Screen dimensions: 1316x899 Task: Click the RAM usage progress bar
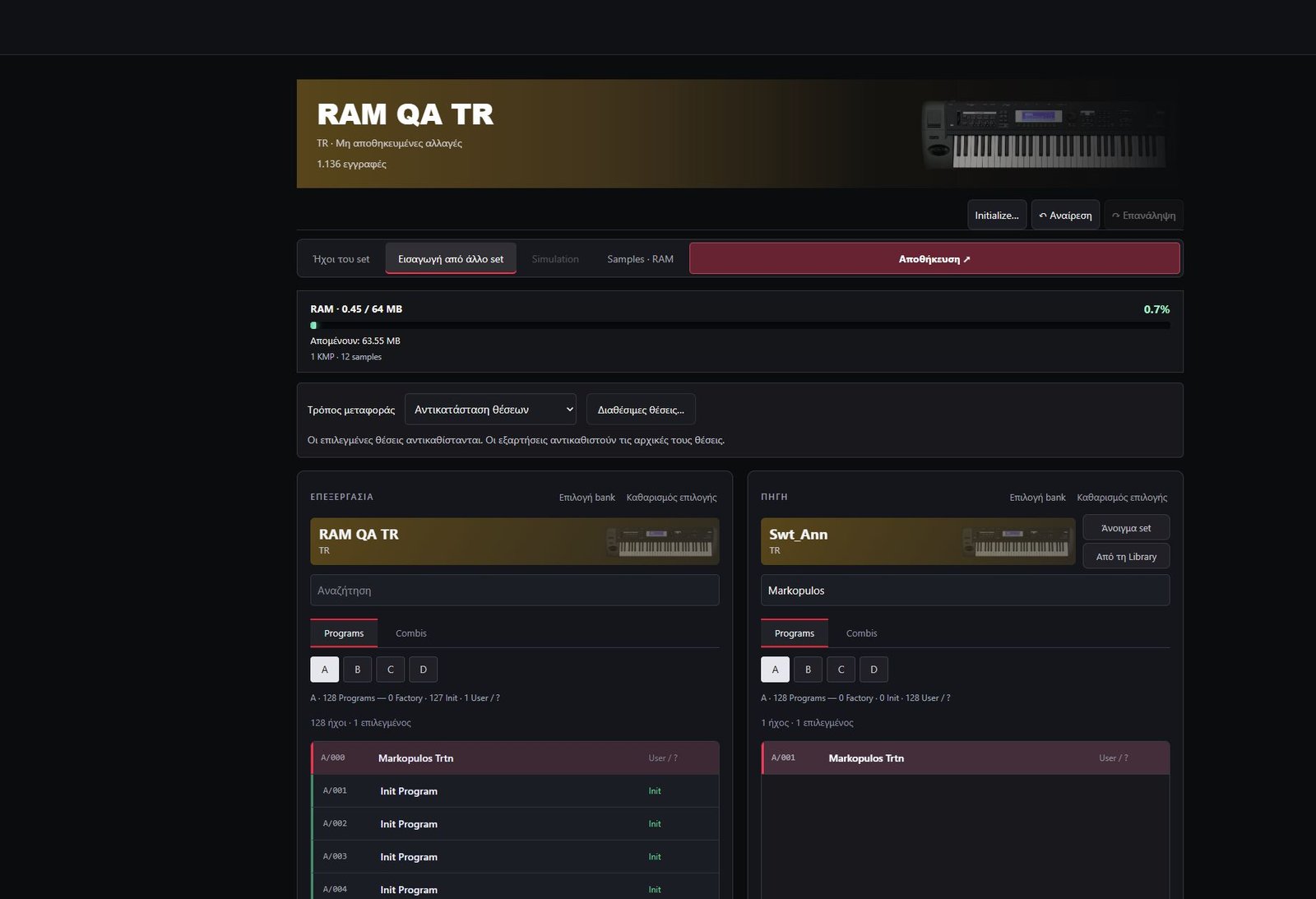740,326
